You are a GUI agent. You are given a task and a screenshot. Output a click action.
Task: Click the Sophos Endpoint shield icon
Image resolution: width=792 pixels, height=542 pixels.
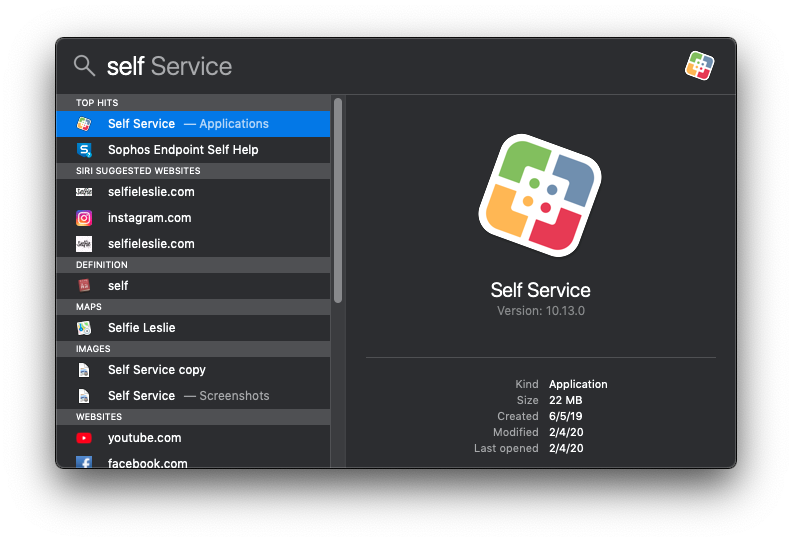pos(85,150)
